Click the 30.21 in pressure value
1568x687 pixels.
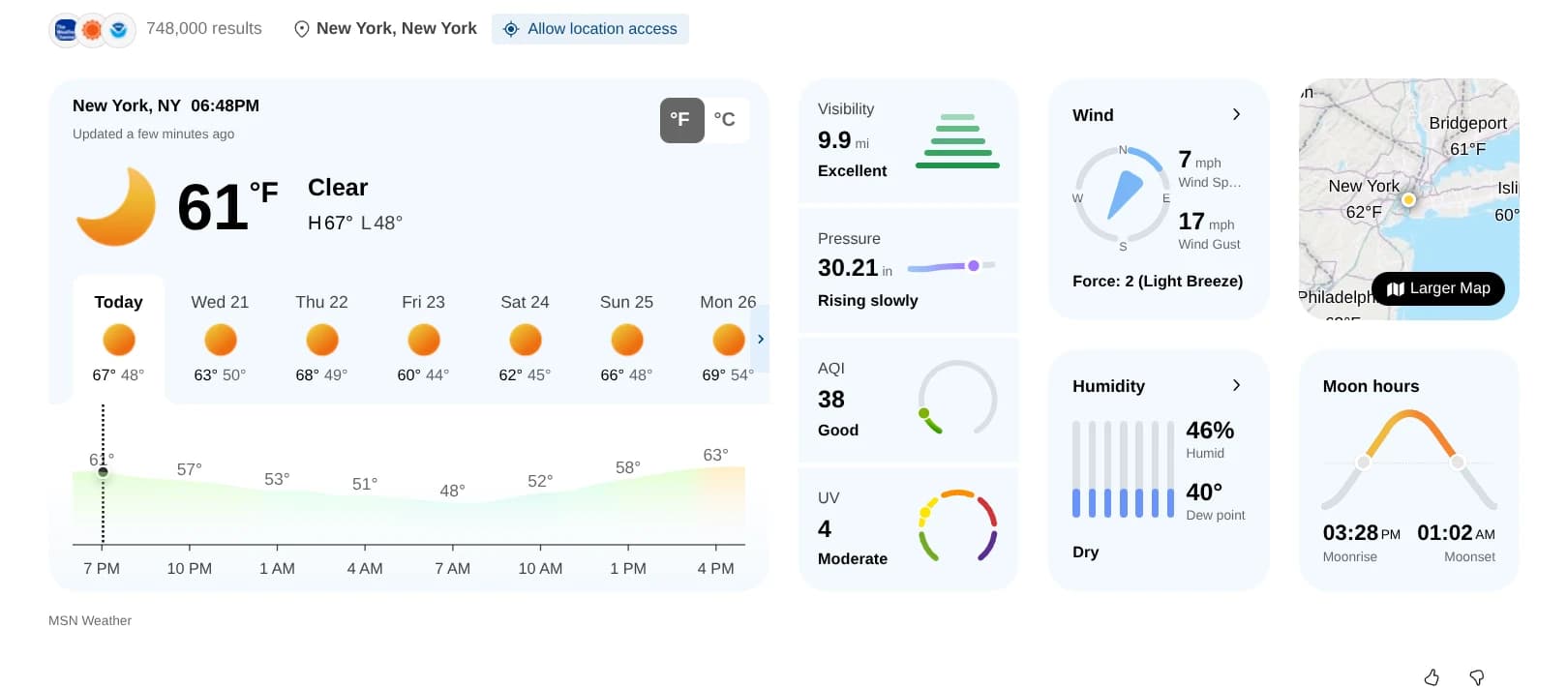click(x=855, y=268)
